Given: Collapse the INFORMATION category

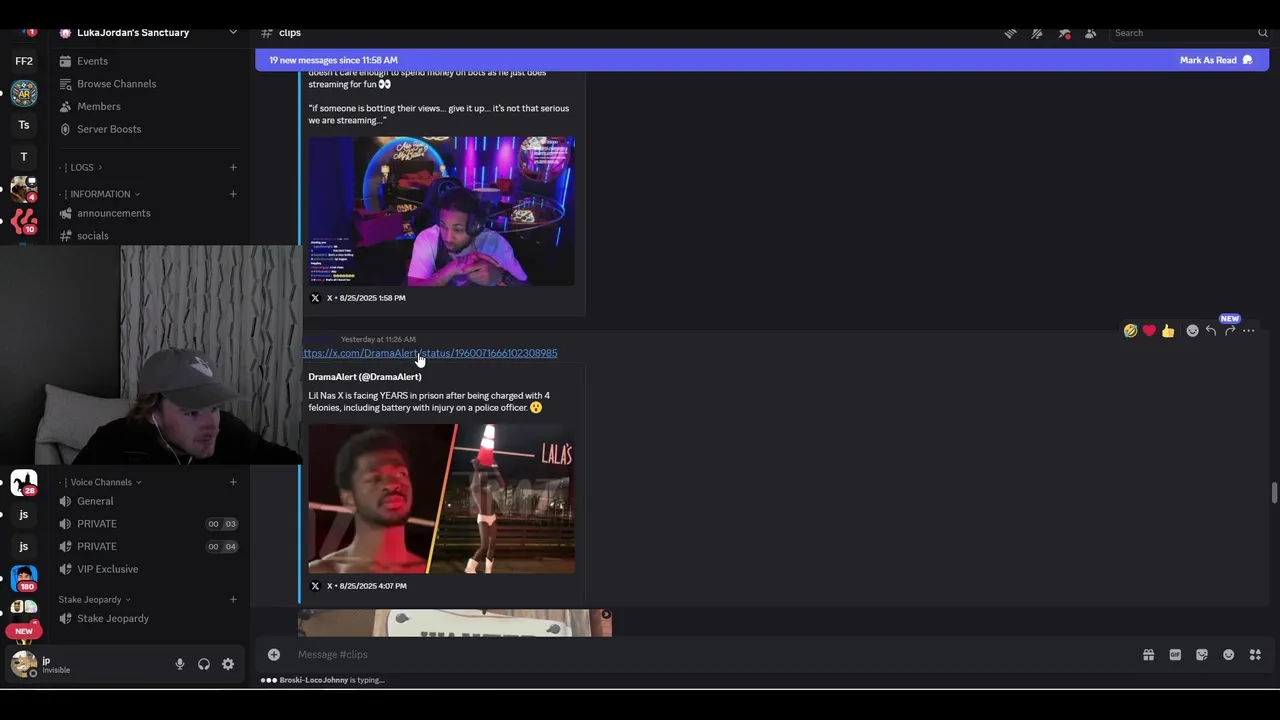Looking at the screenshot, I should [x=100, y=194].
